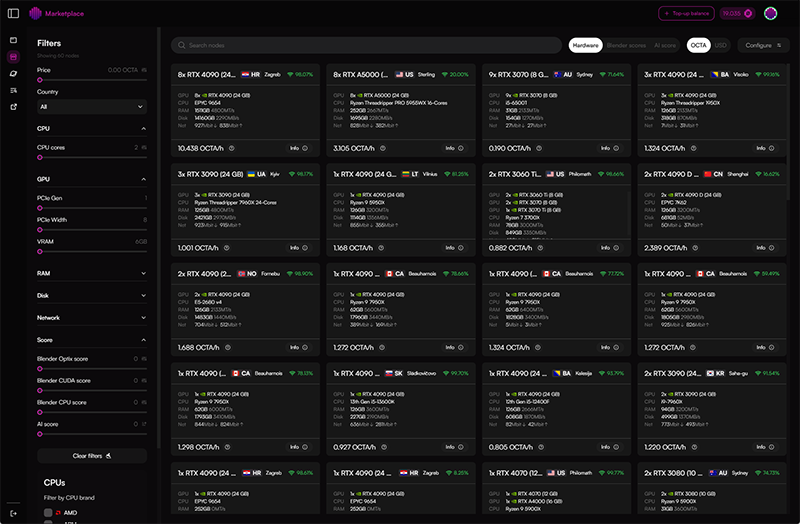Click price tooltip icon beside 0.190 OCTA/h
800x524 pixels.
539,148
